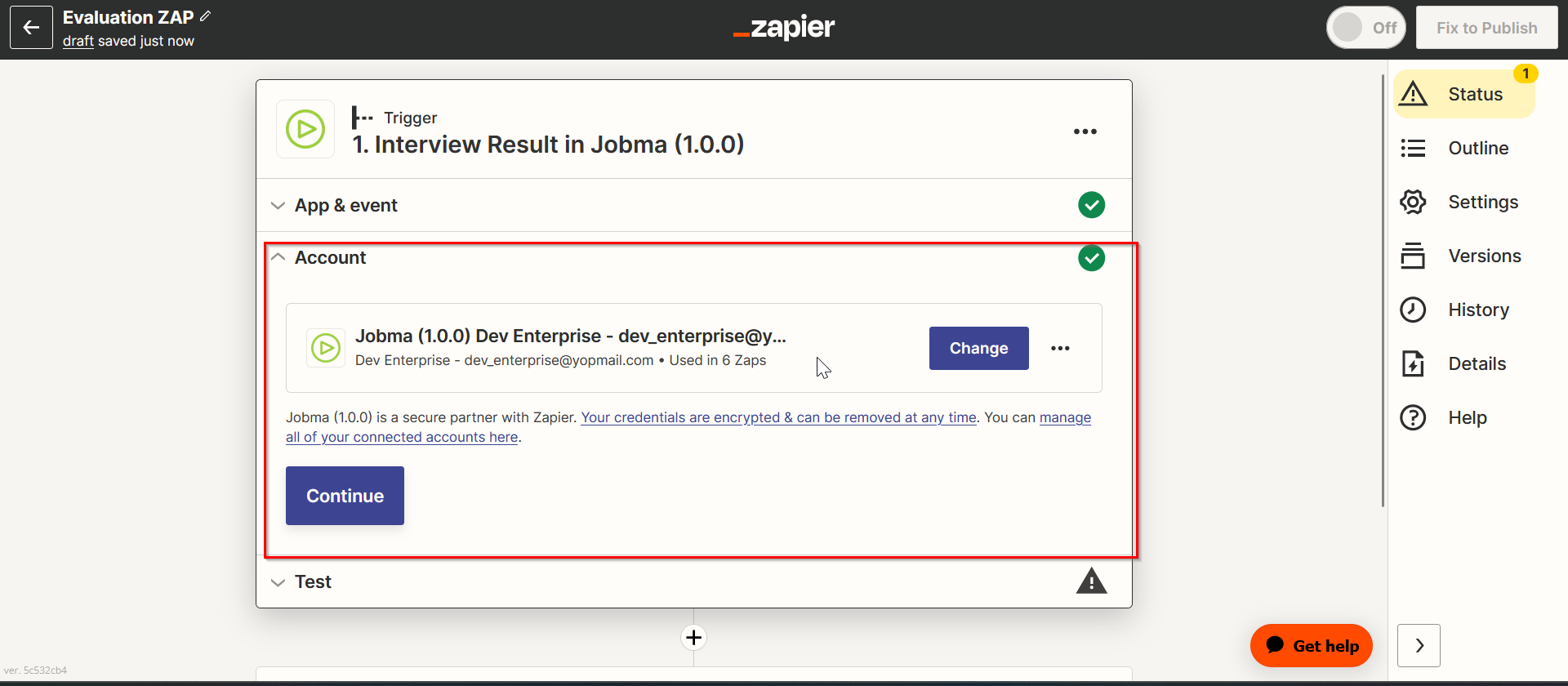Click the Fix to Publish button
The height and width of the screenshot is (686, 1568).
pyautogui.click(x=1486, y=28)
